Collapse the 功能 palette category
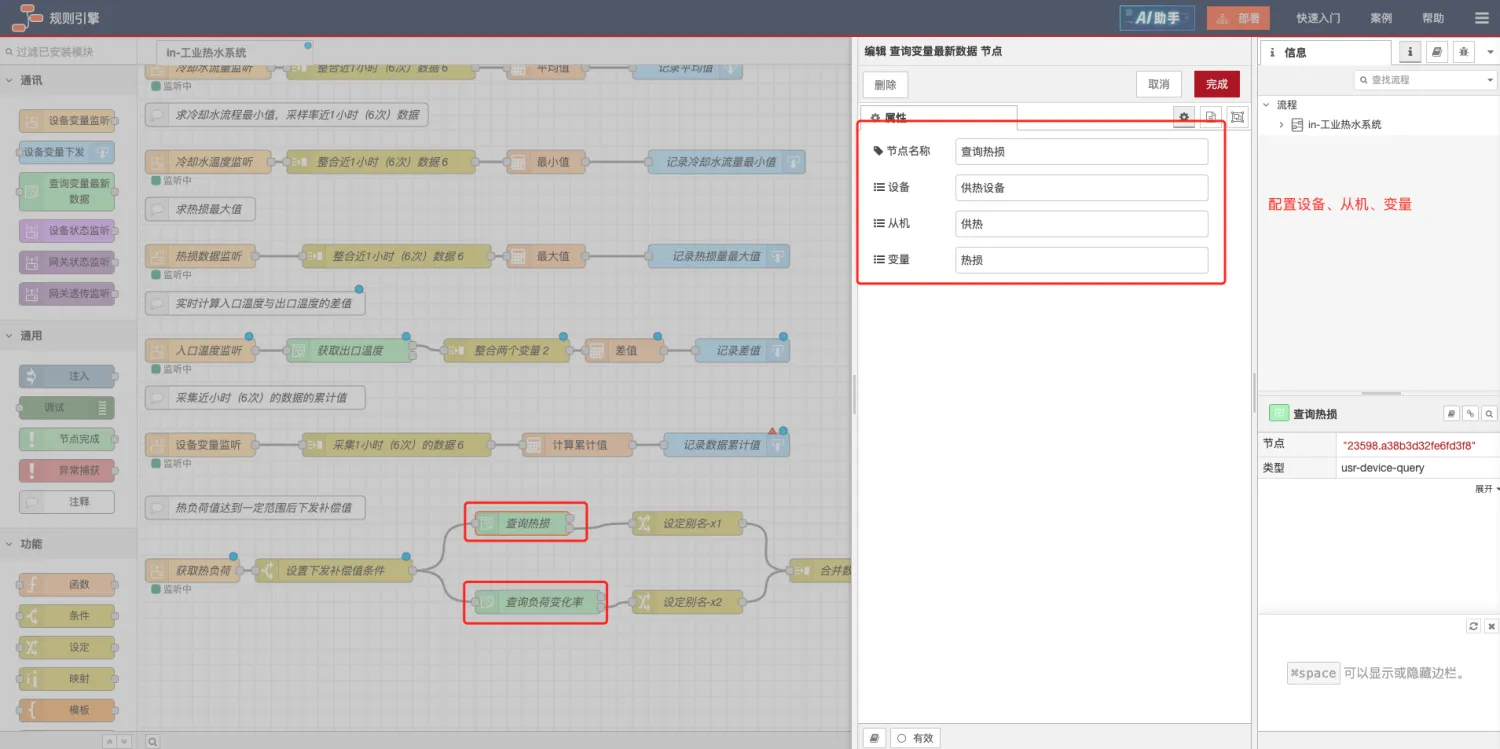 pyautogui.click(x=68, y=544)
